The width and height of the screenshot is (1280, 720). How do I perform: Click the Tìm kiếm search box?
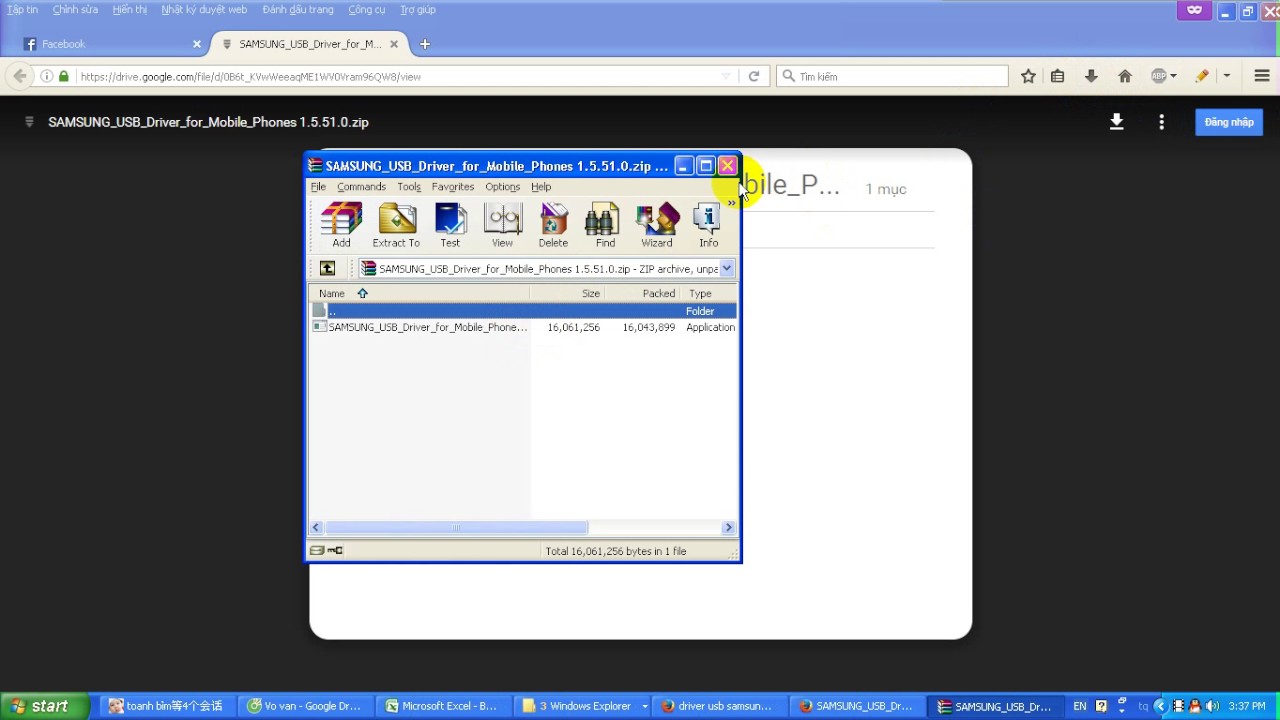click(892, 76)
